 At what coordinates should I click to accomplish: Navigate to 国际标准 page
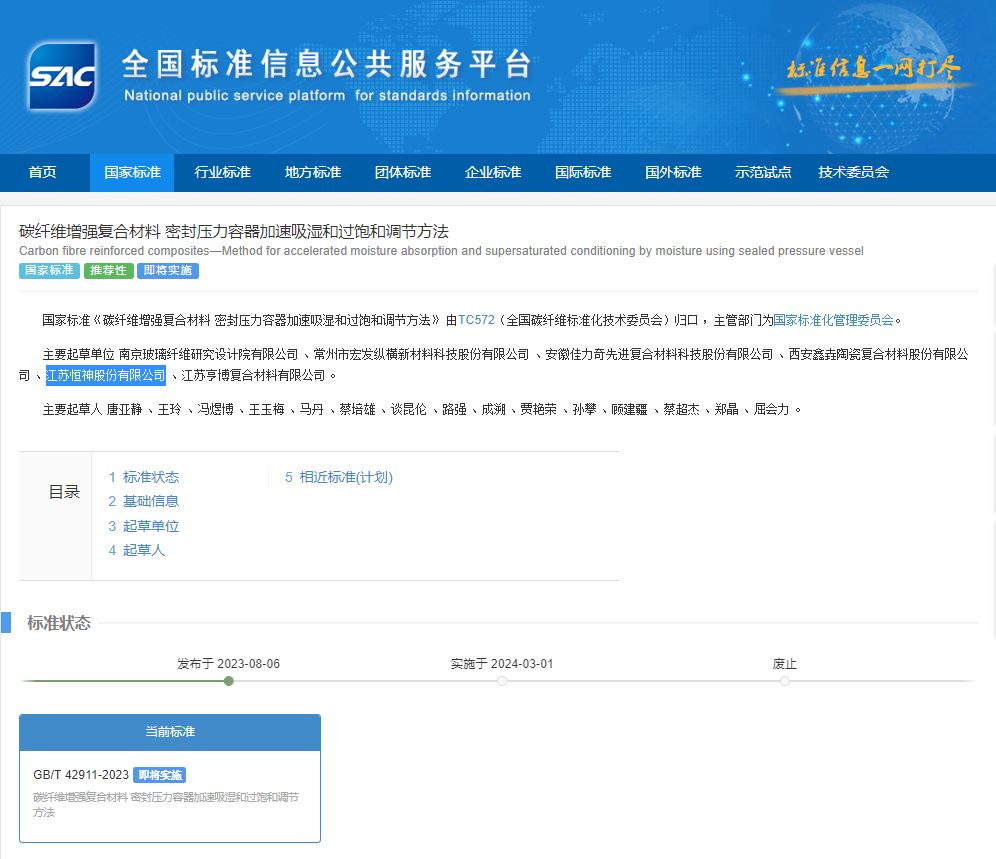(x=583, y=172)
